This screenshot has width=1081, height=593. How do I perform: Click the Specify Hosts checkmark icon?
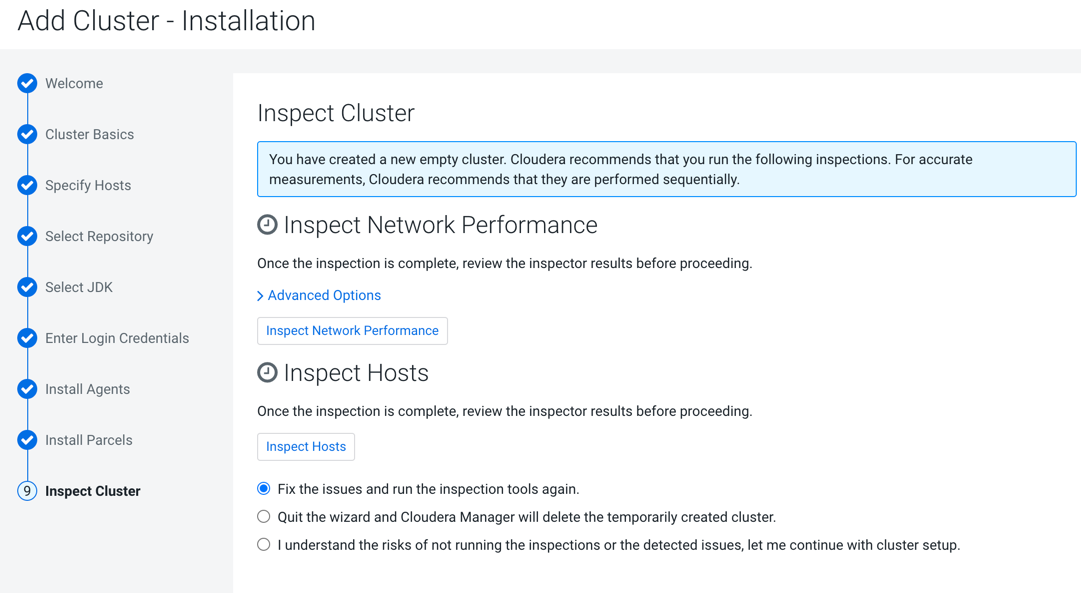point(27,185)
